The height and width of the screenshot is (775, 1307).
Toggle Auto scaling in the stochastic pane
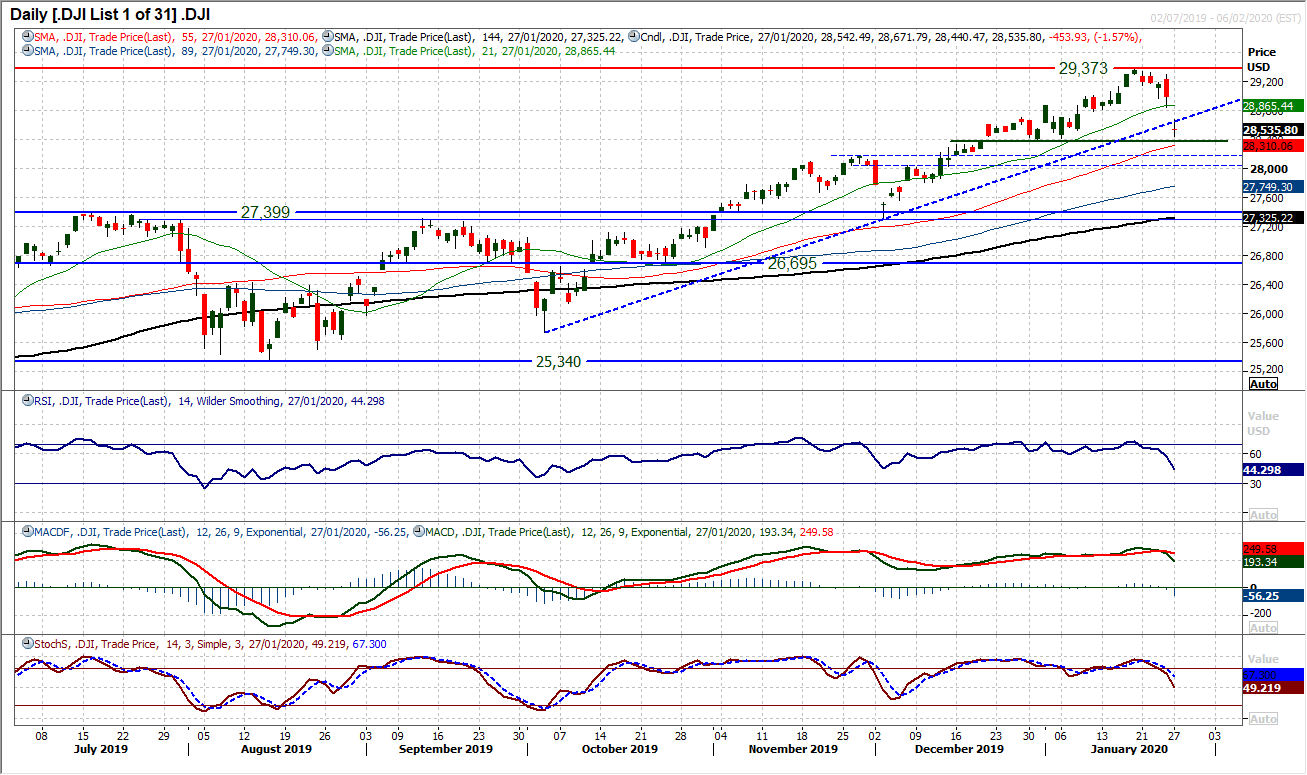(x=1264, y=718)
